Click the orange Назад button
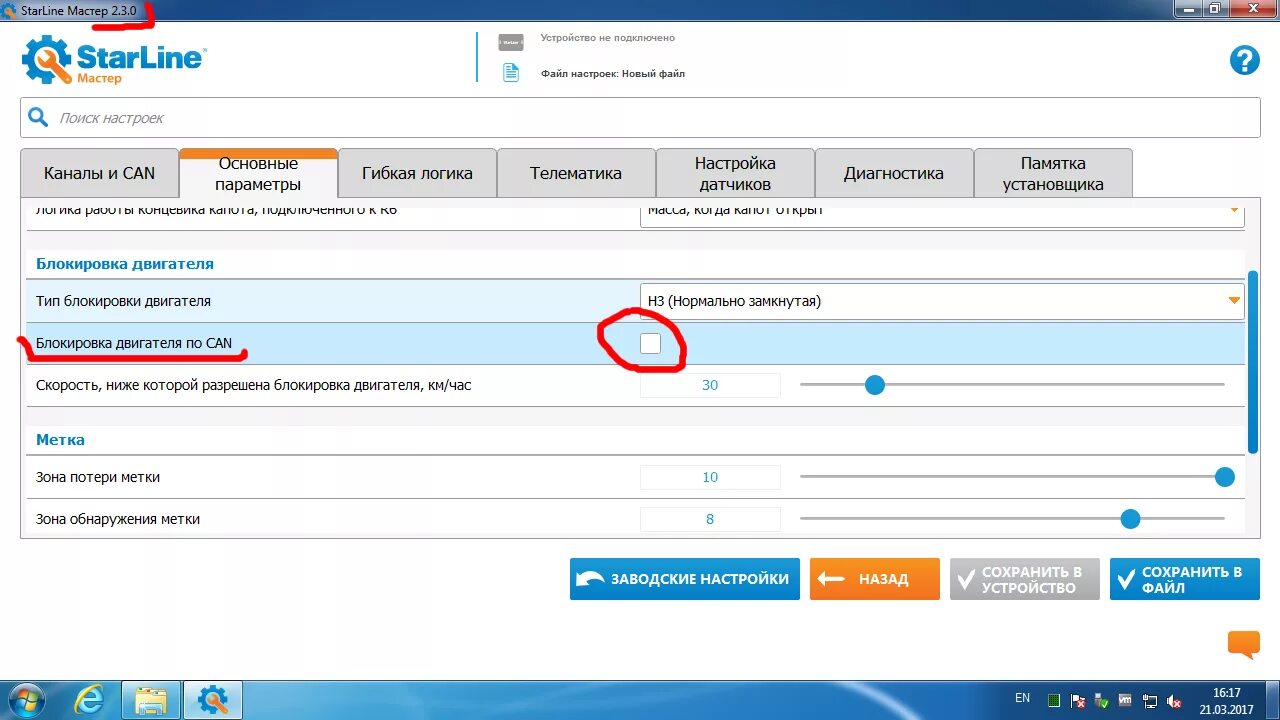This screenshot has width=1280, height=720. (x=875, y=579)
